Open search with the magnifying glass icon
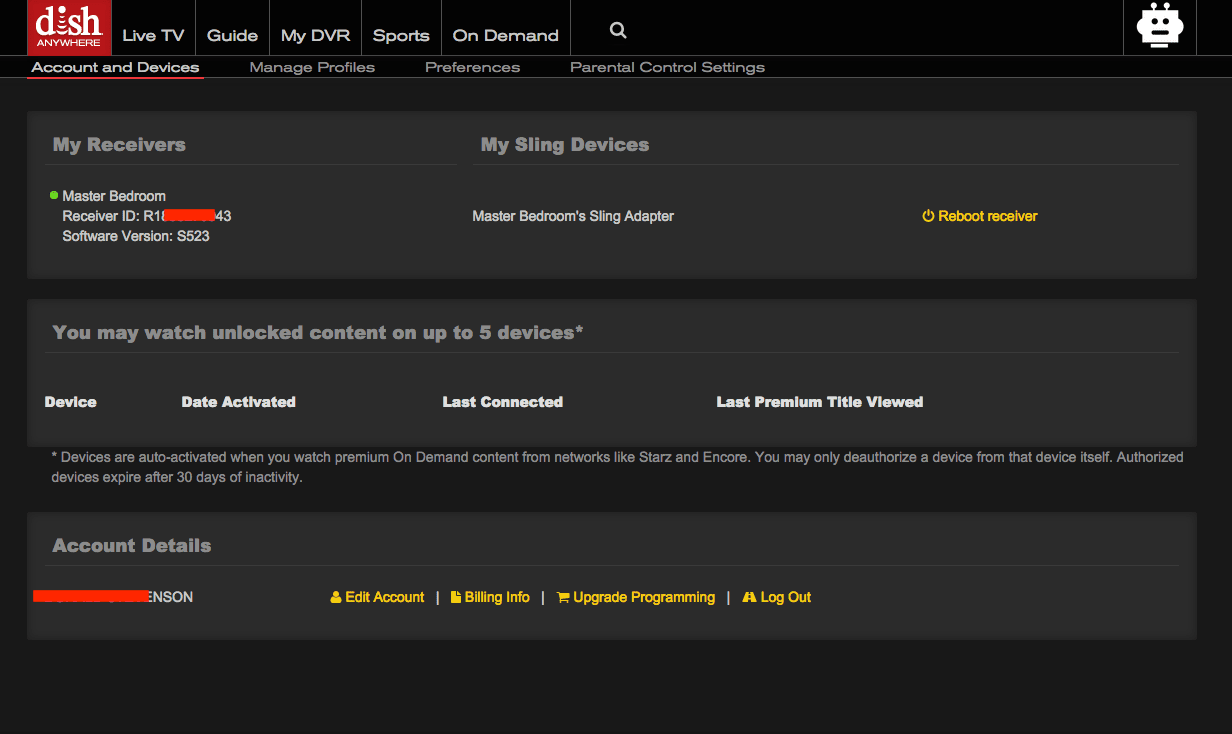Viewport: 1232px width, 734px height. [x=618, y=31]
